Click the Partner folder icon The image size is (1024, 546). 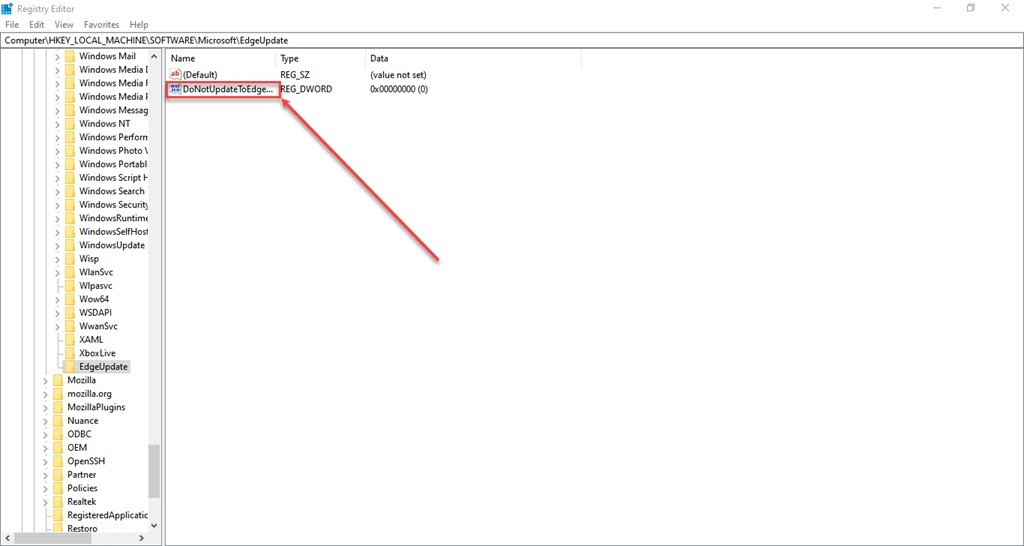58,475
